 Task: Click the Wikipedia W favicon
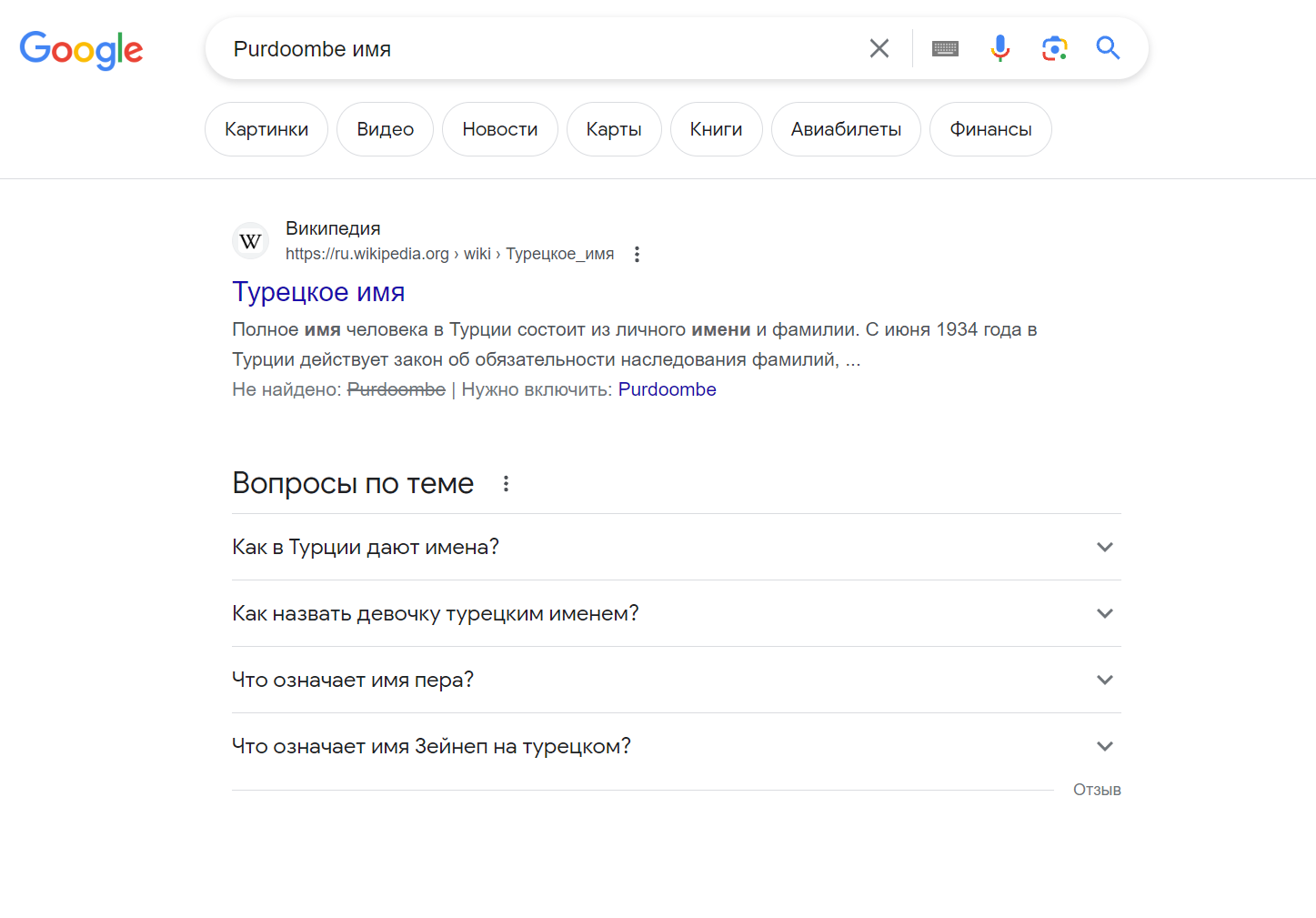click(251, 241)
